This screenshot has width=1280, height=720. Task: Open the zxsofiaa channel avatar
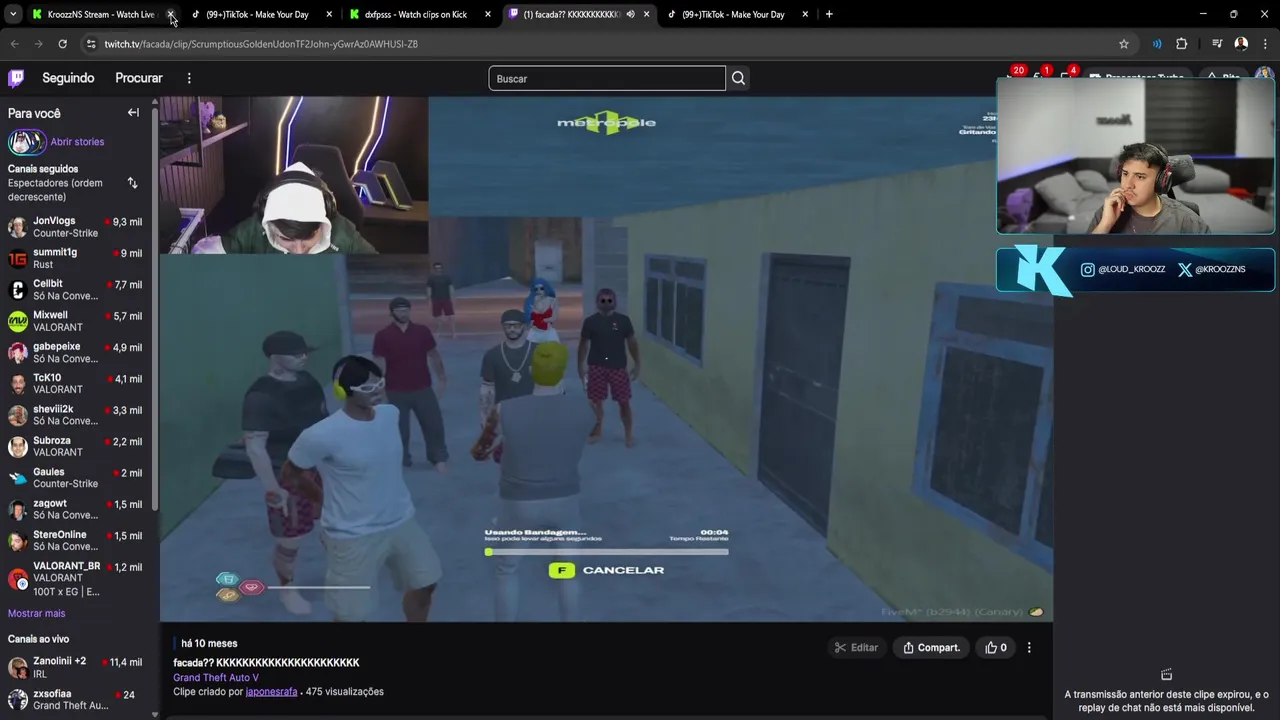point(17,700)
